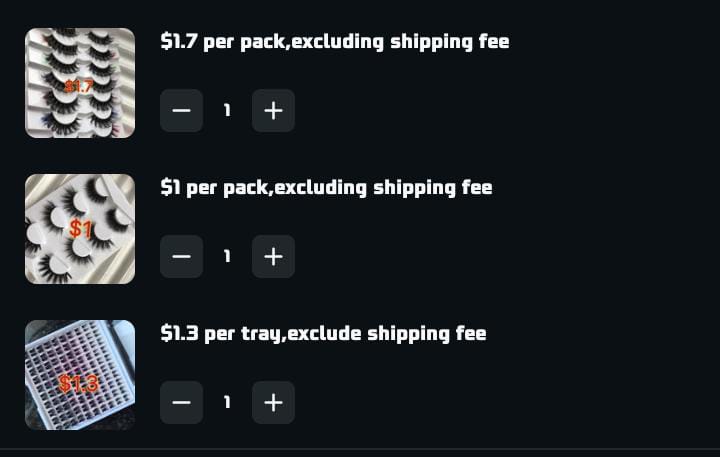720x457 pixels.
Task: Click the red $1.7 price label on thumbnail
Action: pyautogui.click(x=78, y=87)
